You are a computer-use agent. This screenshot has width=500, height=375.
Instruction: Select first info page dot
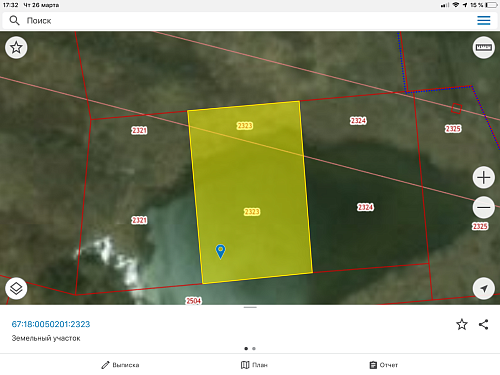point(246,349)
